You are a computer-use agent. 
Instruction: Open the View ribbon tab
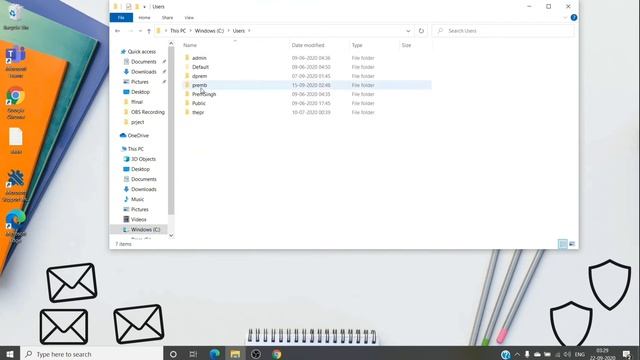pyautogui.click(x=189, y=18)
